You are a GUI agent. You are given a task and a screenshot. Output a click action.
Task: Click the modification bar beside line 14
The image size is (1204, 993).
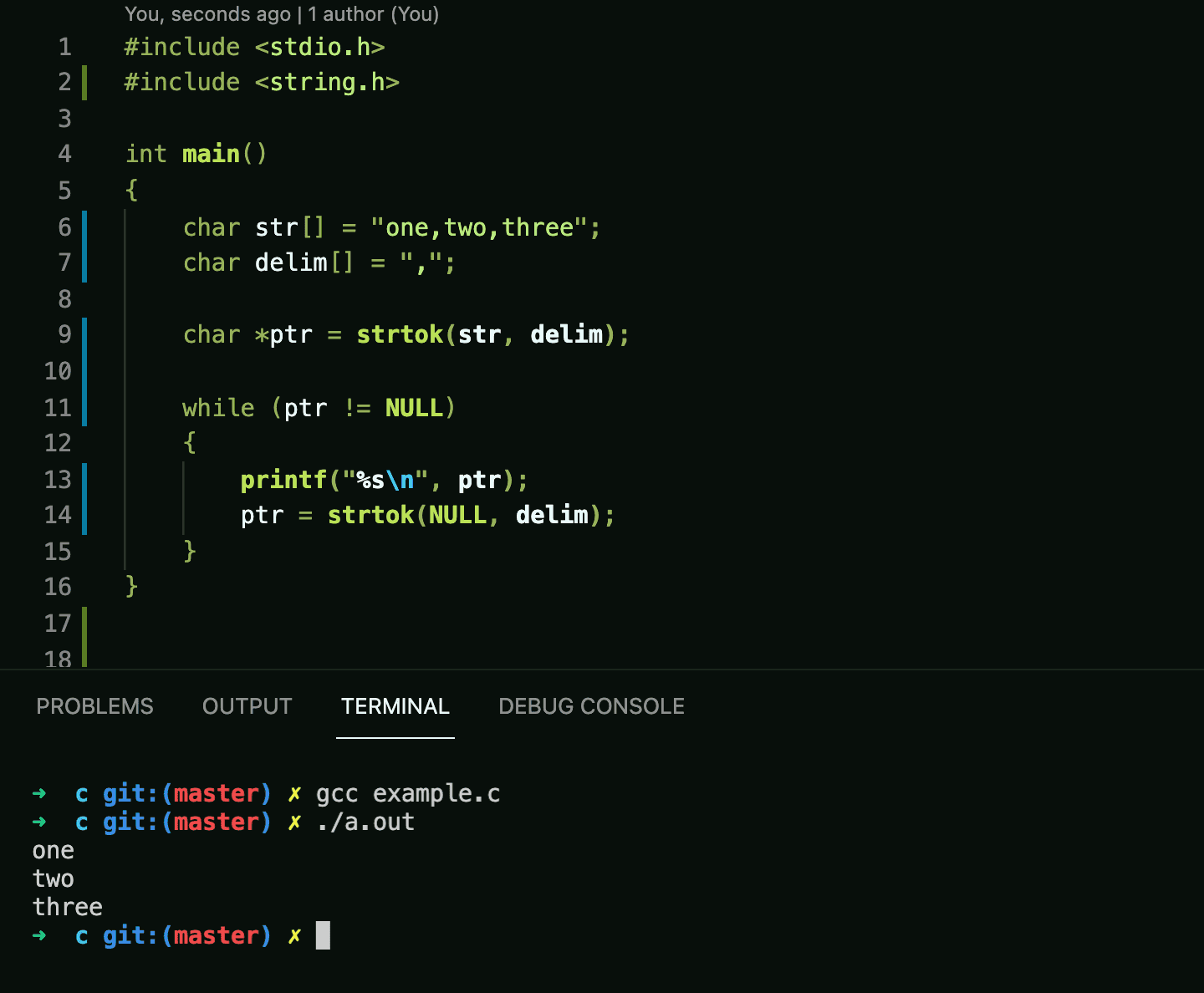coord(84,515)
